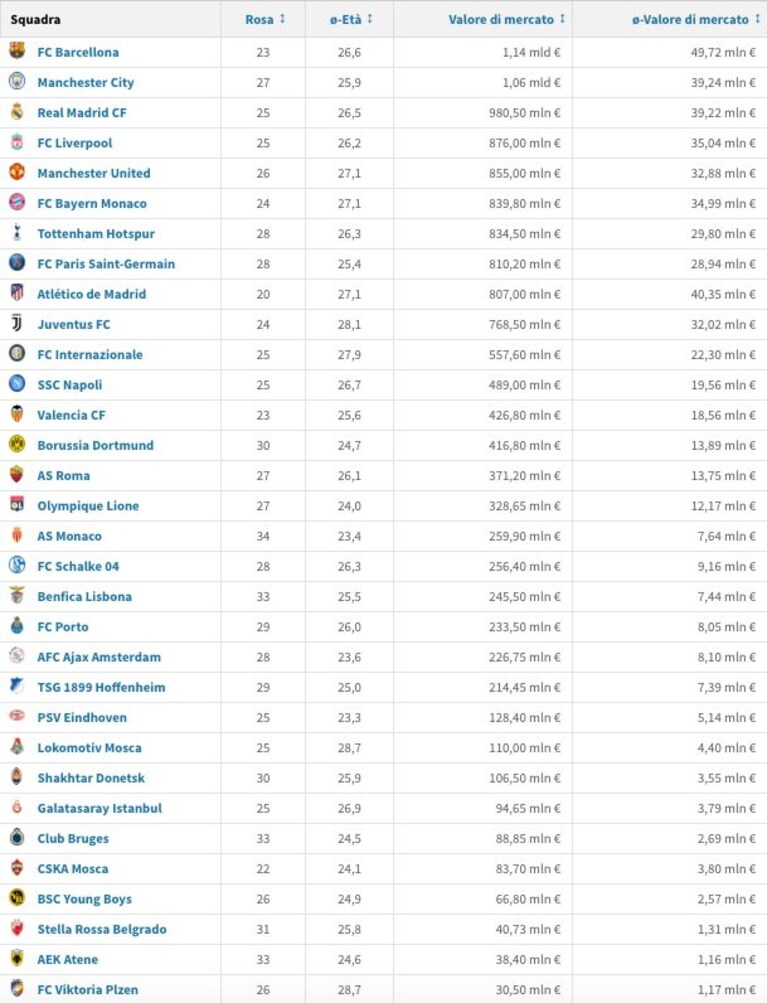The height and width of the screenshot is (1003, 767).
Task: Open the SSC Napoli link
Action: coord(70,385)
